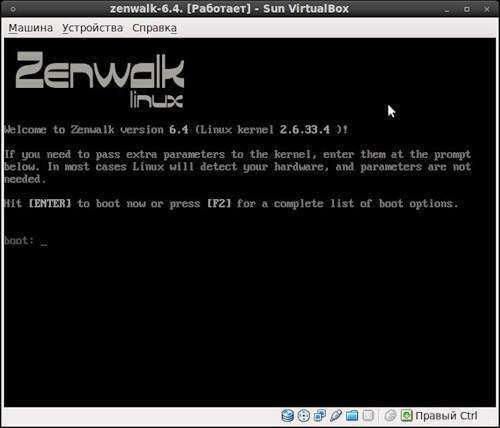Viewport: 500px width, 428px height.
Task: Click the optical CD drive status icon
Action: (304, 415)
